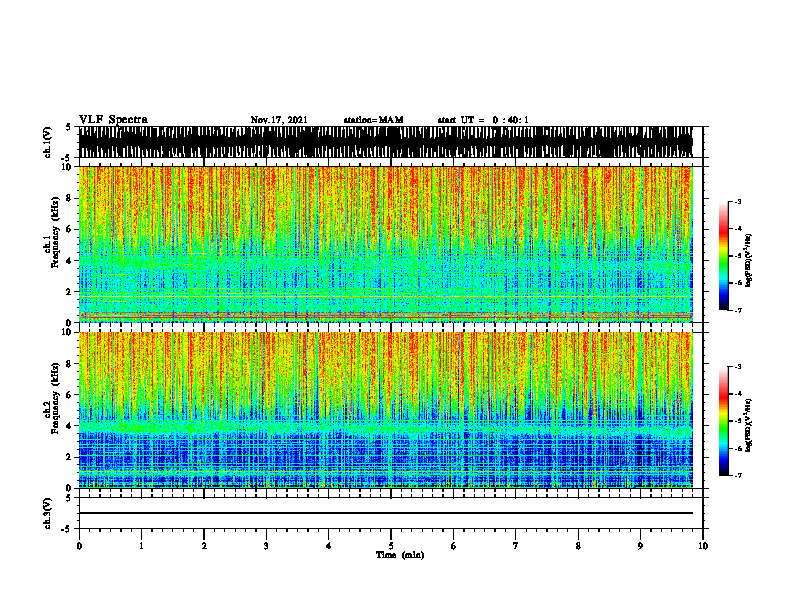
Task: Click inside the ch.1 spectrogram panel
Action: [386, 244]
